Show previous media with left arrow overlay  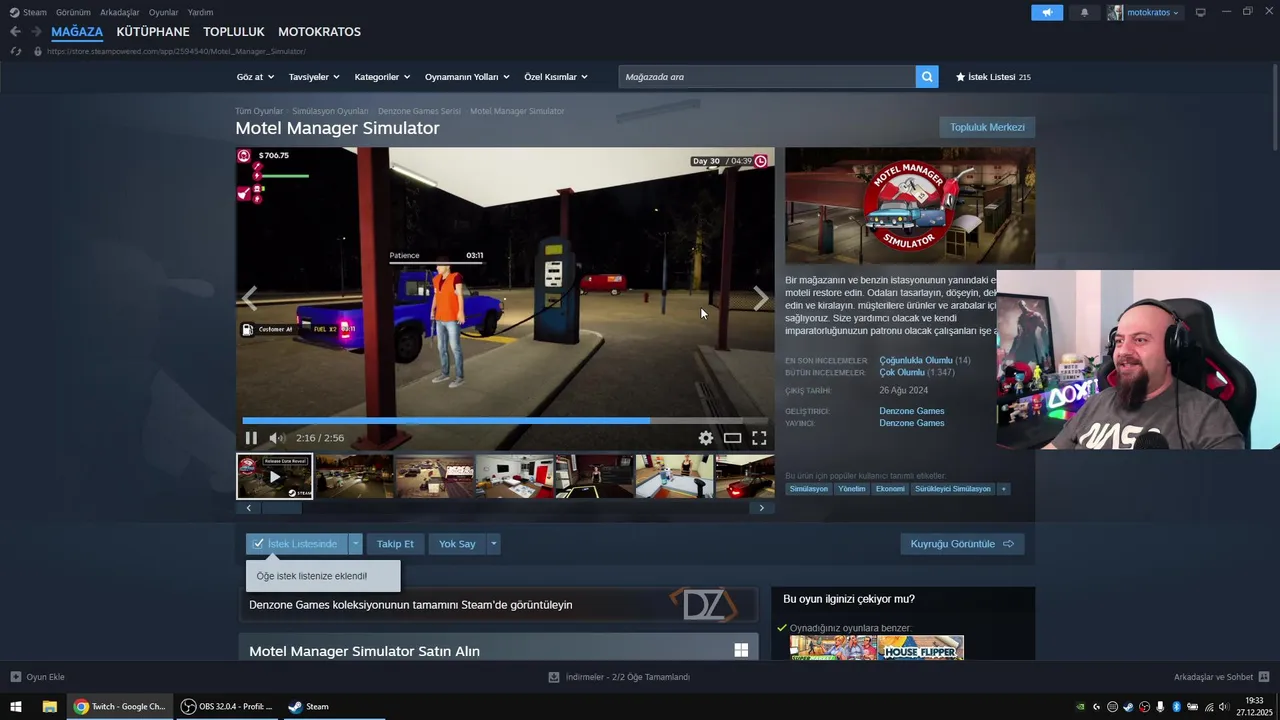(249, 298)
